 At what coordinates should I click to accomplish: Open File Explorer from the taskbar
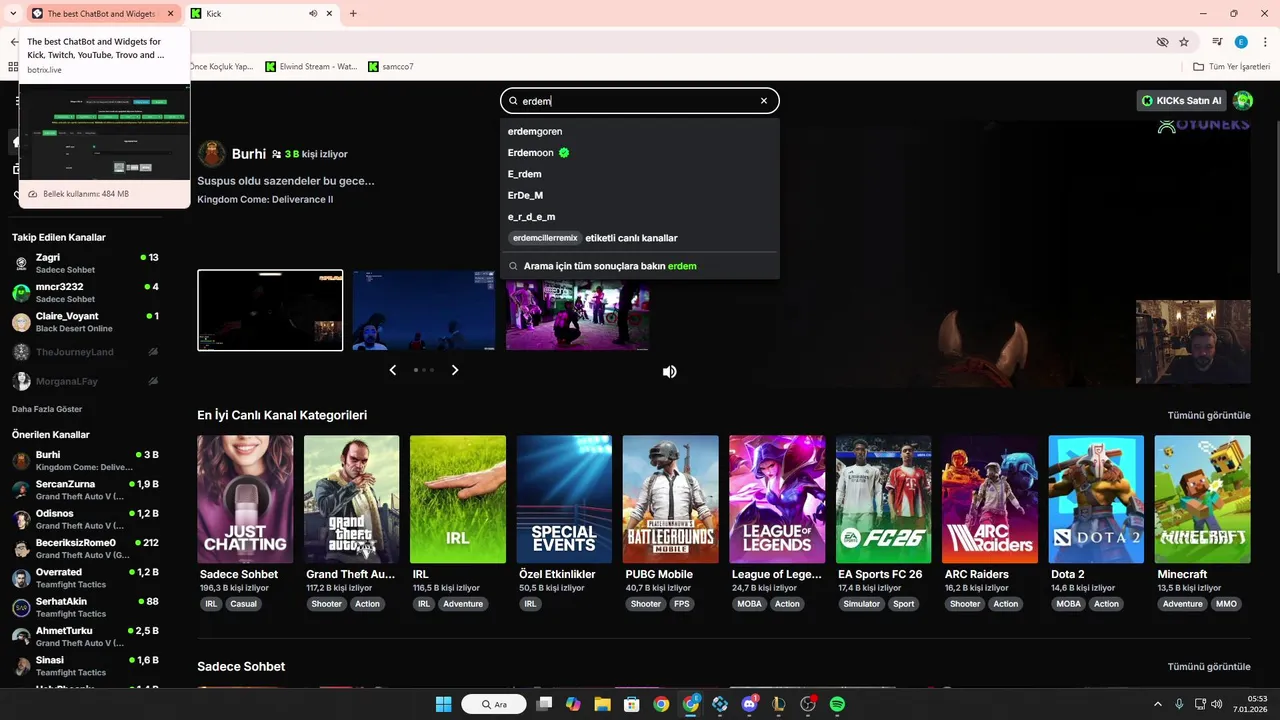pos(603,704)
